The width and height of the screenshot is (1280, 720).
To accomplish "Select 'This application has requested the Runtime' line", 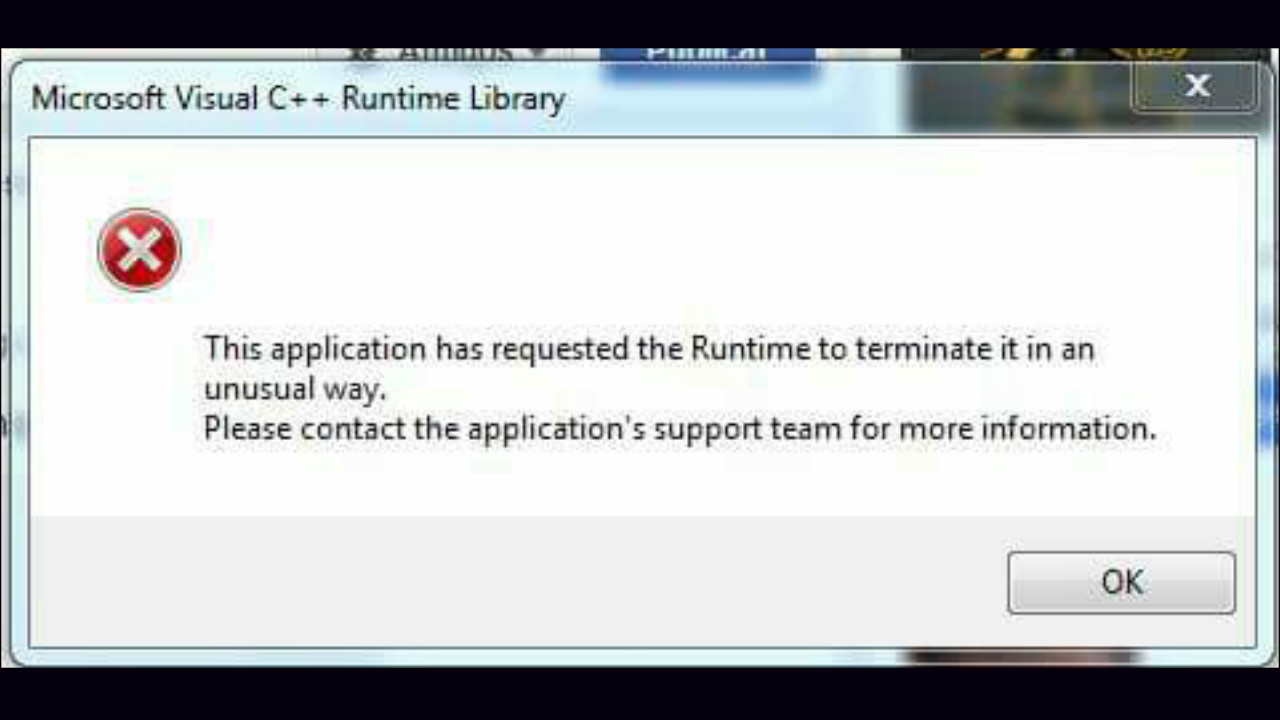I will pos(649,349).
